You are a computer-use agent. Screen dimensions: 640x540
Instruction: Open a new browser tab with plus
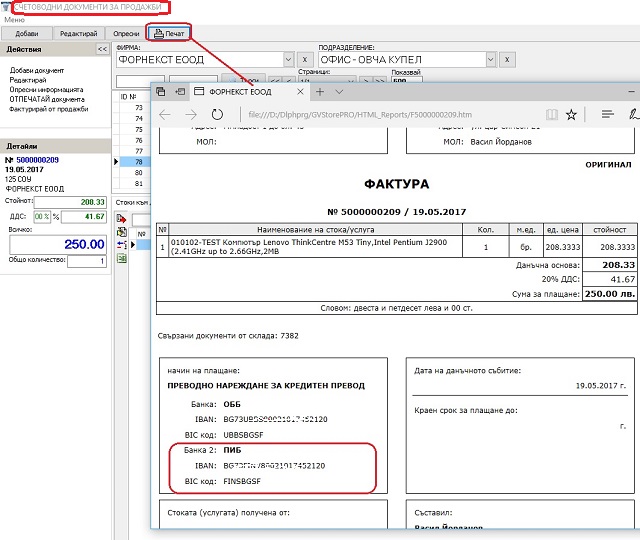click(x=320, y=91)
